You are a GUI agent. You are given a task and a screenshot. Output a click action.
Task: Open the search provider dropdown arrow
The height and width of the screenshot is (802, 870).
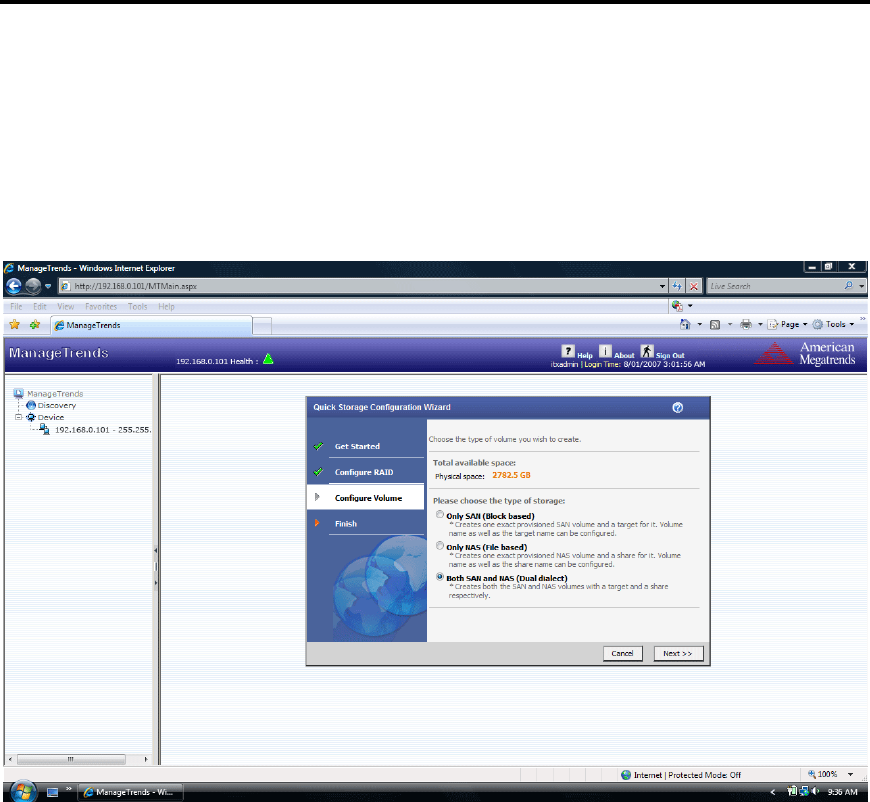861,286
